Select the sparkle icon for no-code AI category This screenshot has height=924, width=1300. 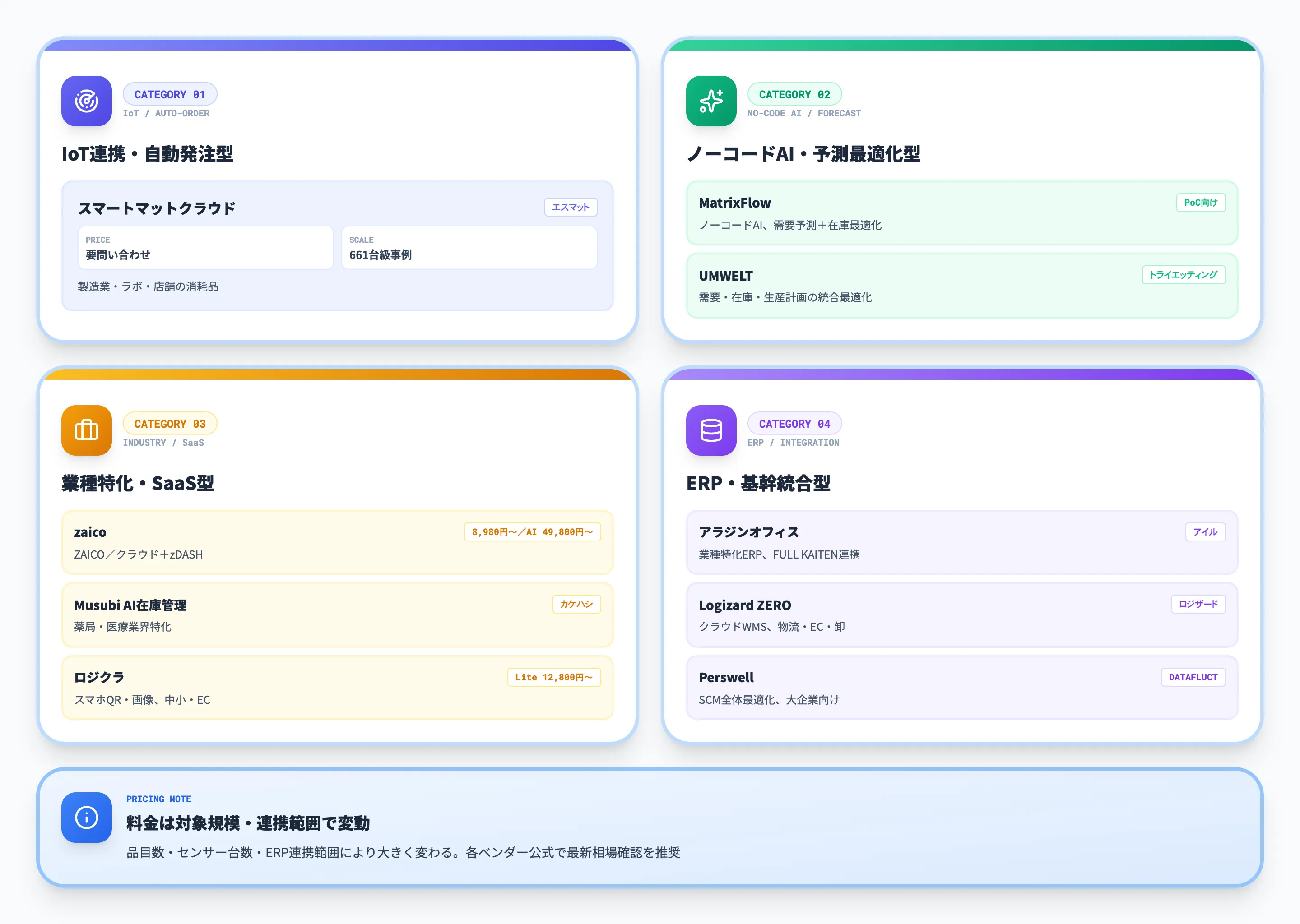coord(711,101)
